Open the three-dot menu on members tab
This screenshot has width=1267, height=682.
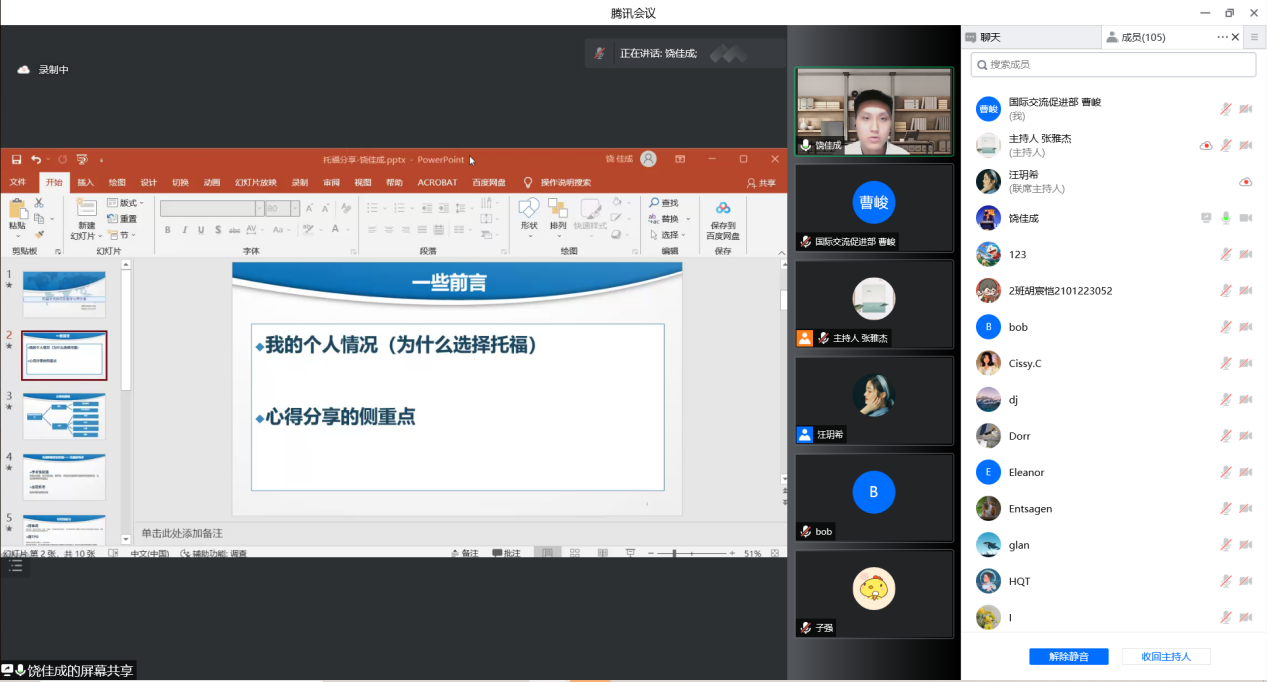tap(1221, 37)
